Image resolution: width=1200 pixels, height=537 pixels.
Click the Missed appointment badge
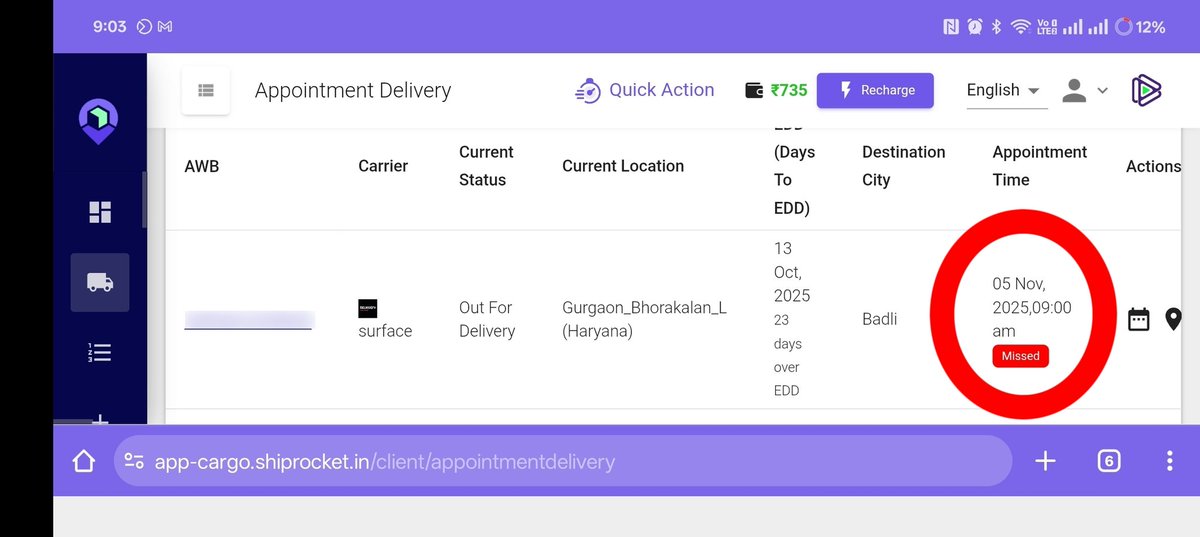click(1021, 355)
